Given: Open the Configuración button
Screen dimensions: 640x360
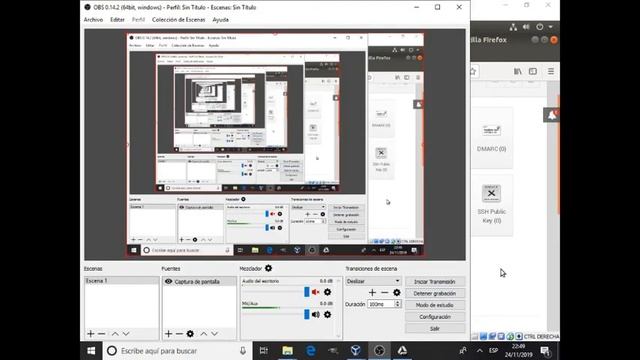Looking at the screenshot, I should click(x=435, y=317).
